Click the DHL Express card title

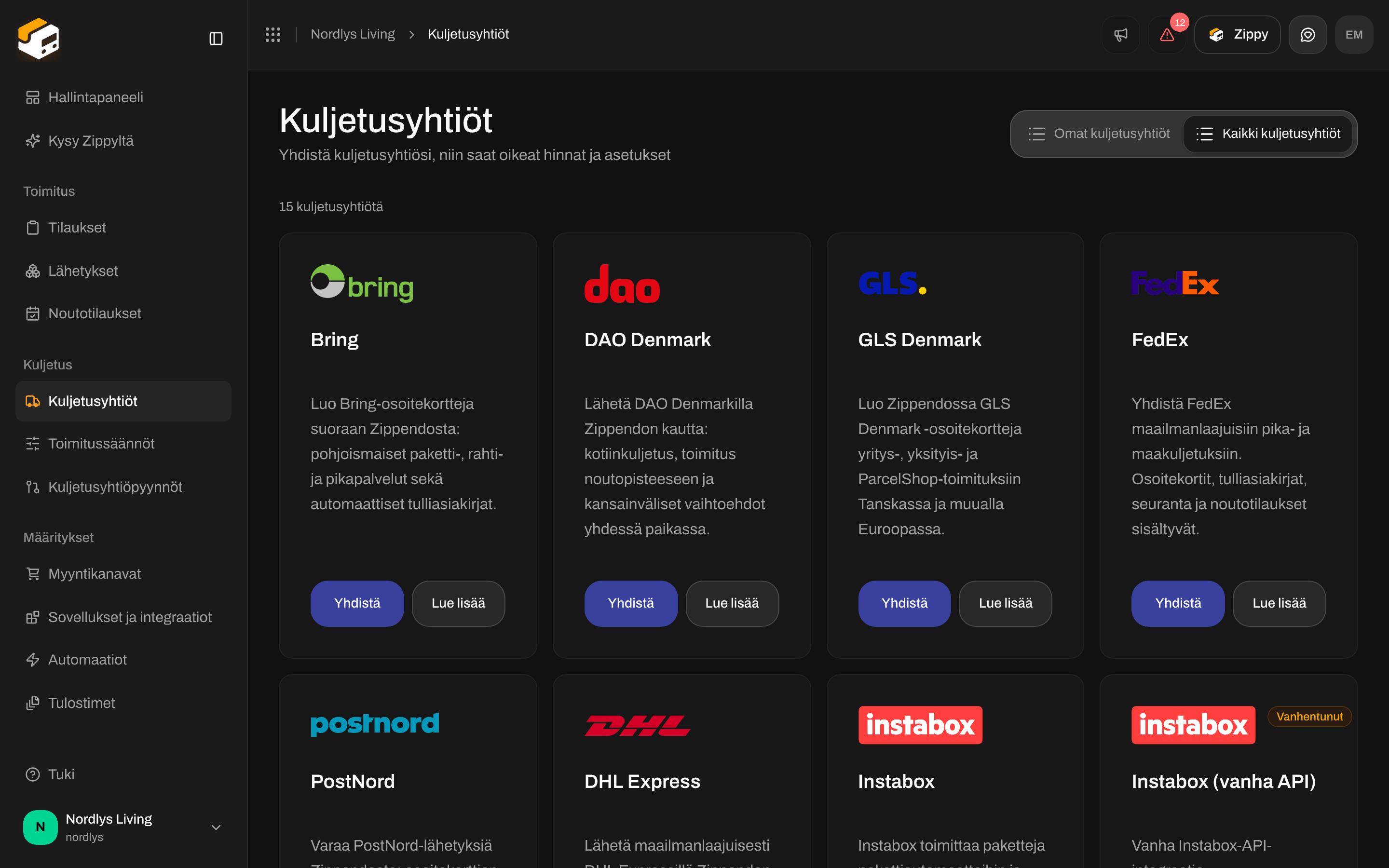[642, 782]
